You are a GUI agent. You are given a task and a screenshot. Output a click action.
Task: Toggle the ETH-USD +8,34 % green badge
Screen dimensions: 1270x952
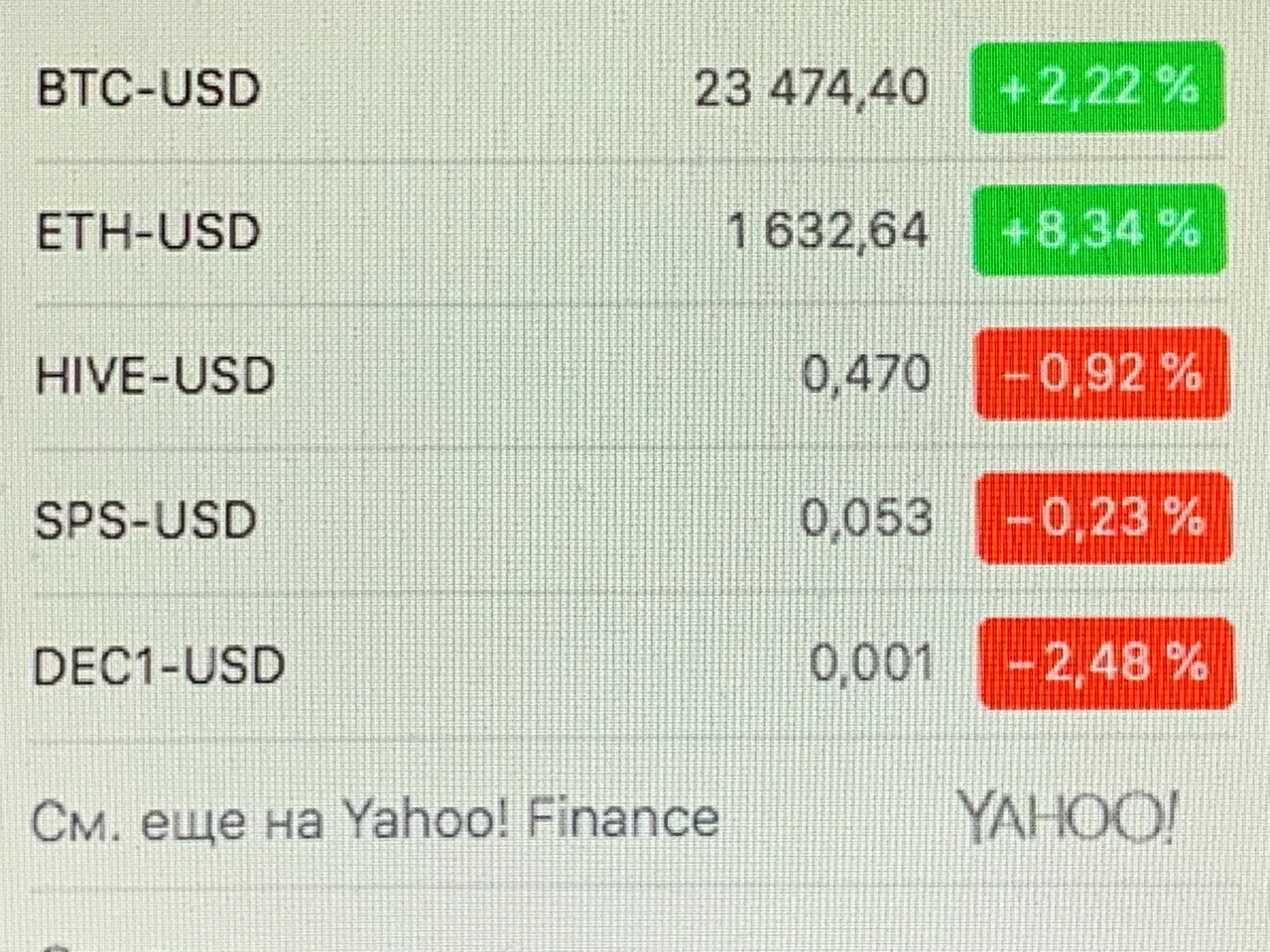(1098, 230)
